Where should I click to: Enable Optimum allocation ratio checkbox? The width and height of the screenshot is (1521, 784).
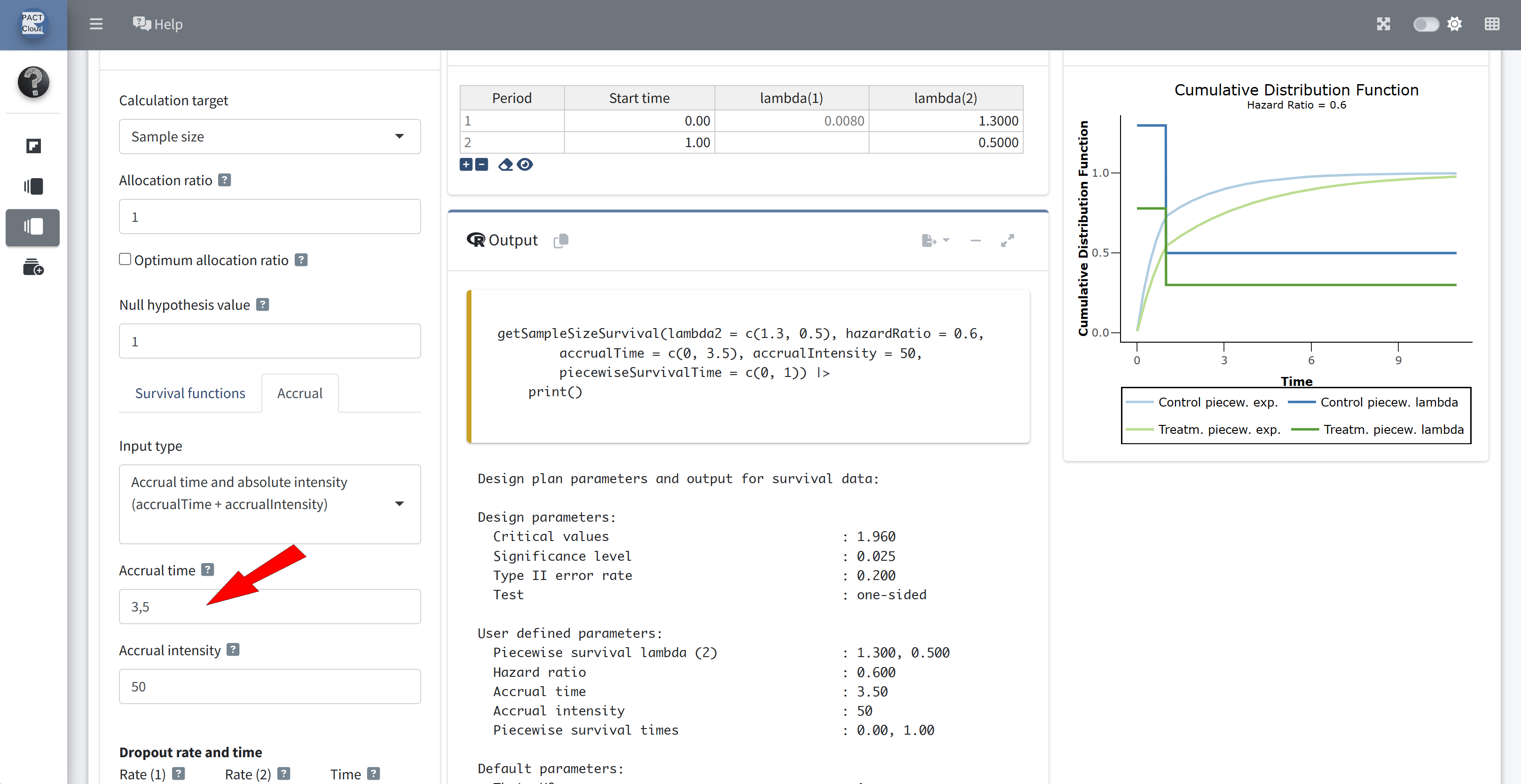(x=125, y=260)
